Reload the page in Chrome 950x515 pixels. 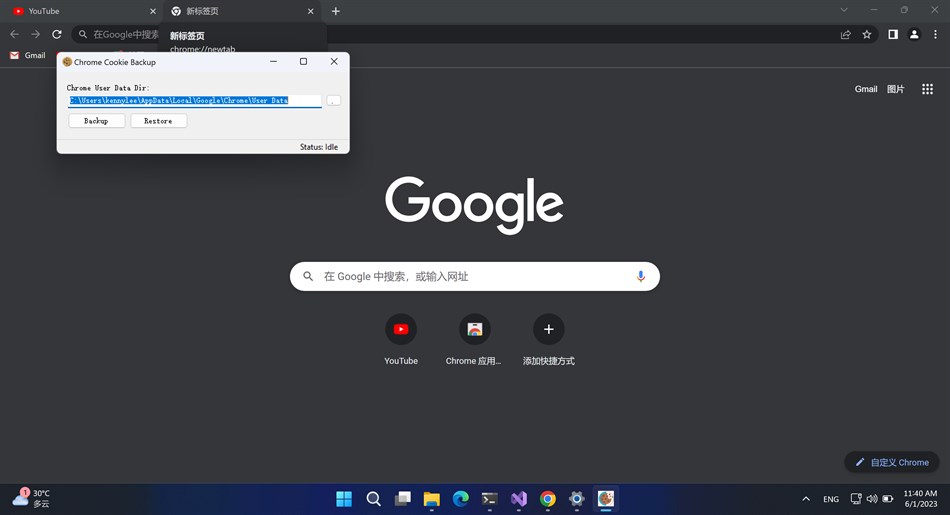(x=56, y=35)
